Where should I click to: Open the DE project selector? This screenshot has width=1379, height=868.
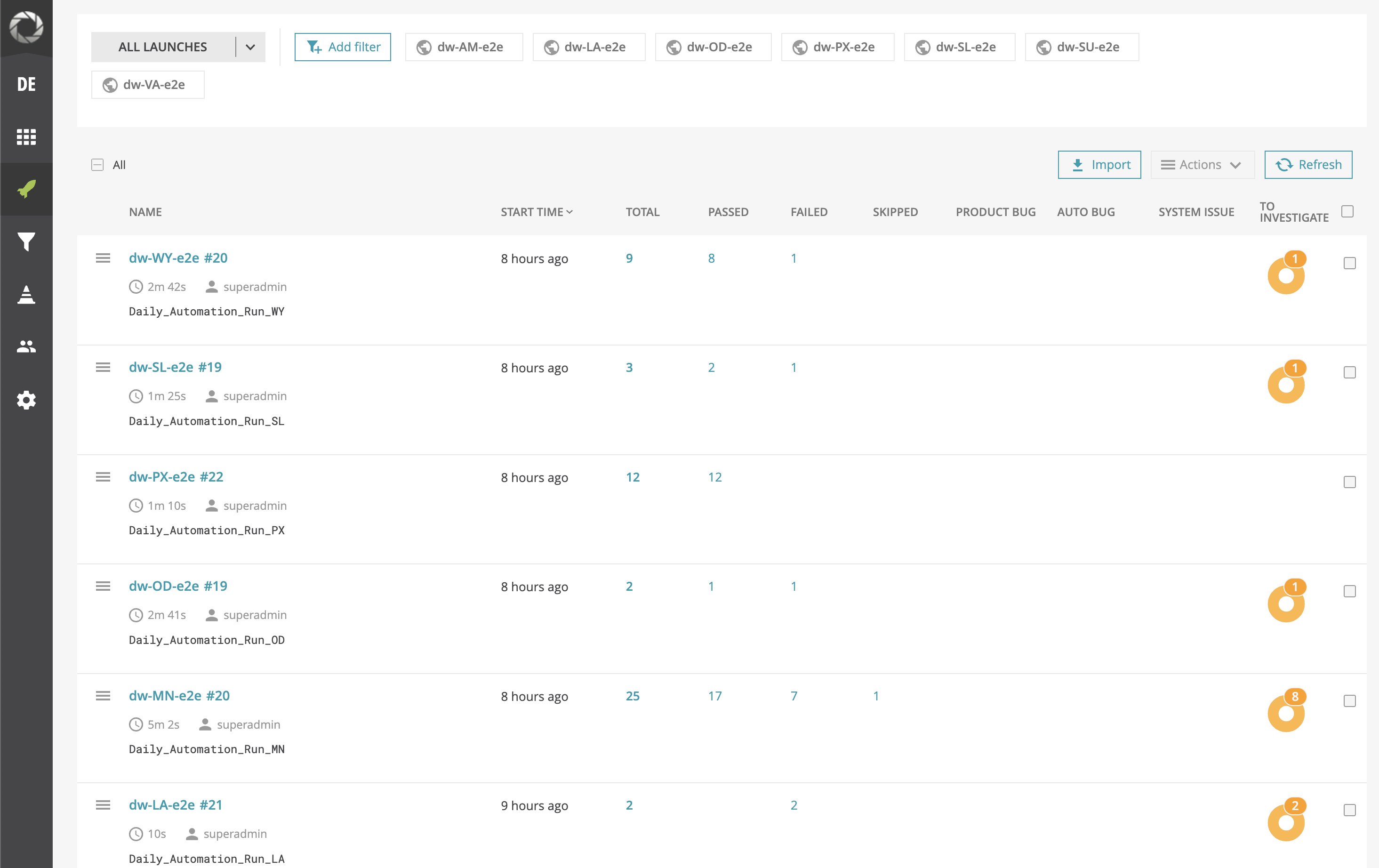click(x=26, y=84)
